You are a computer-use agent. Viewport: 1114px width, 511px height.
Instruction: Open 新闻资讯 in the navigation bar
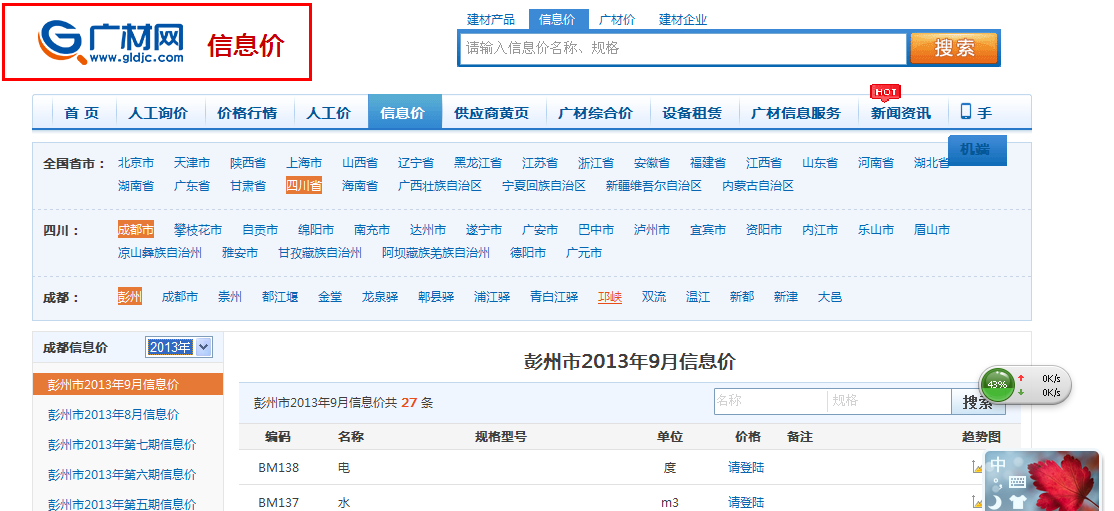tap(901, 112)
